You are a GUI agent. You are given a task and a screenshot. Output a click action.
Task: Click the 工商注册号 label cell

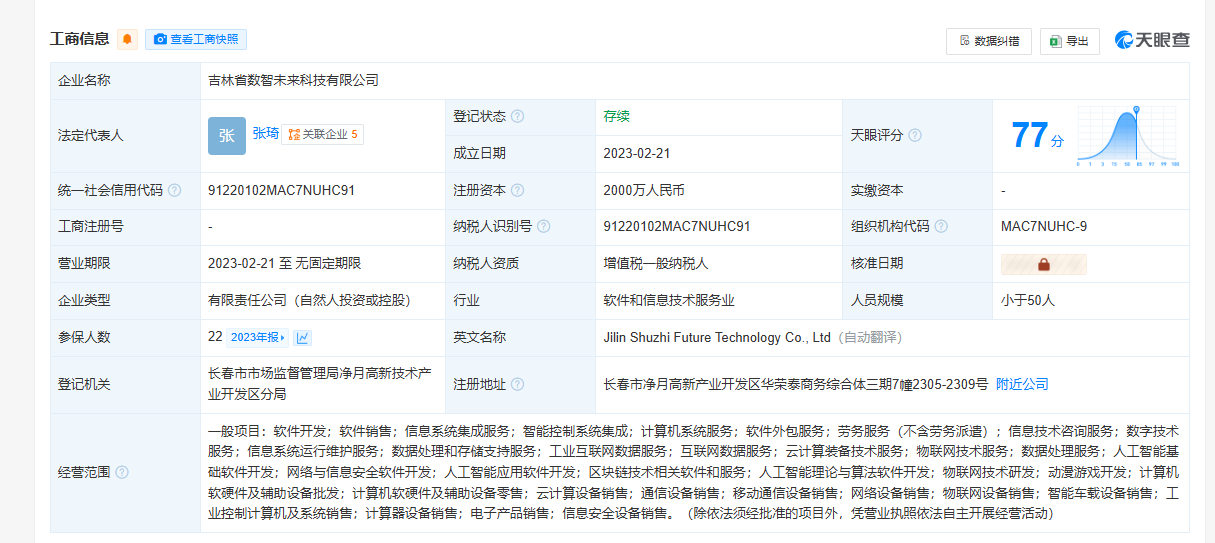coord(125,227)
